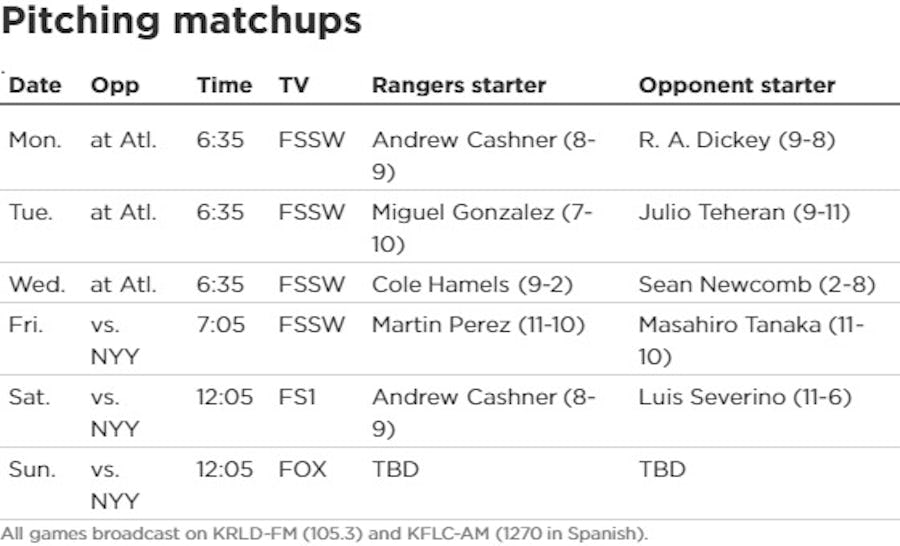Screen dimensions: 900x546
Task: Select the Opponent starter column header
Action: (x=737, y=85)
